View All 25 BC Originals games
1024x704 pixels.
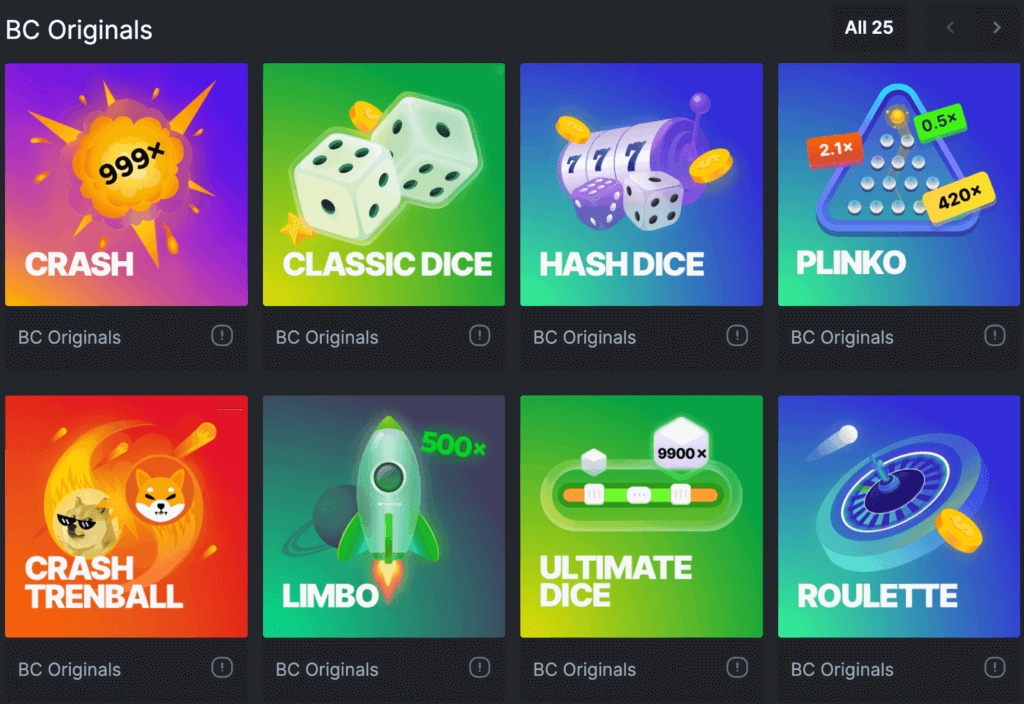869,28
